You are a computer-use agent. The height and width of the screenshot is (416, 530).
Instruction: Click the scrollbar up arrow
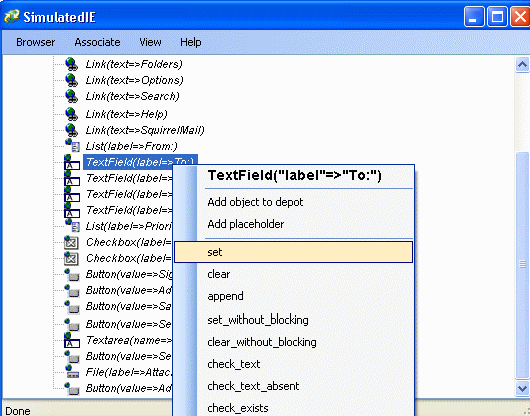[x=522, y=65]
